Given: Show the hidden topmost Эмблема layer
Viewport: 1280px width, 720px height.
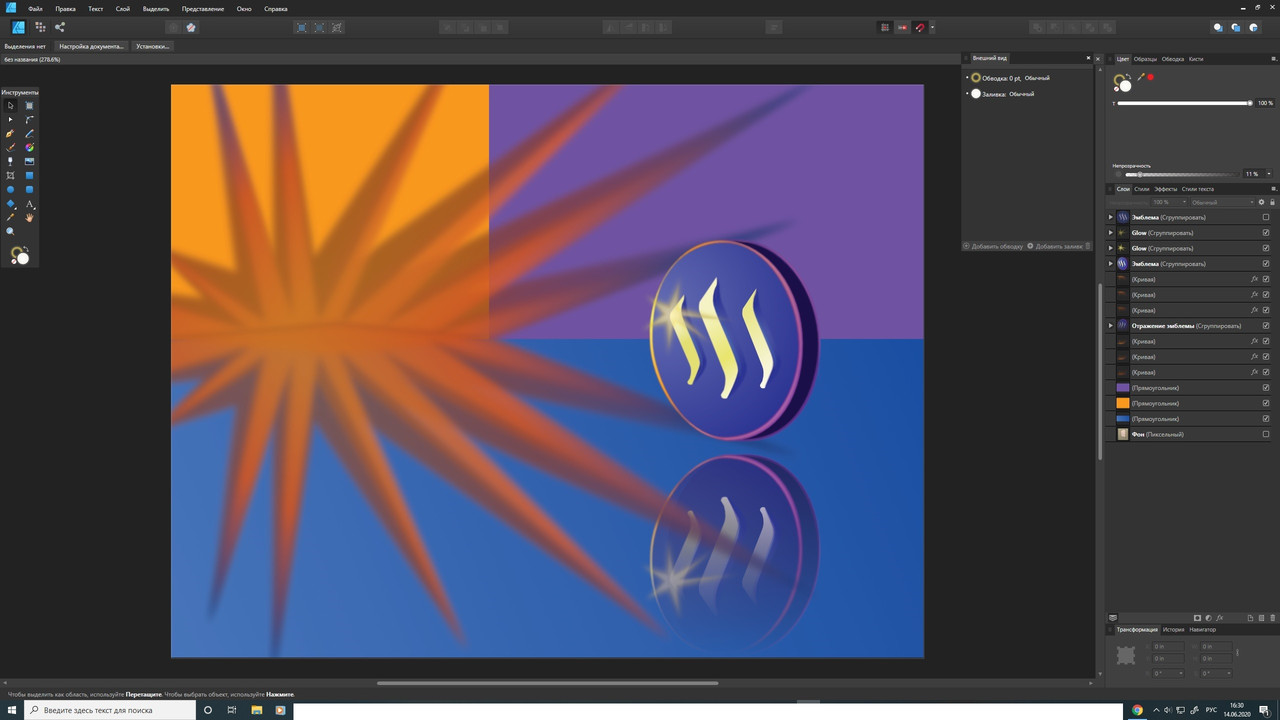Looking at the screenshot, I should point(1266,217).
